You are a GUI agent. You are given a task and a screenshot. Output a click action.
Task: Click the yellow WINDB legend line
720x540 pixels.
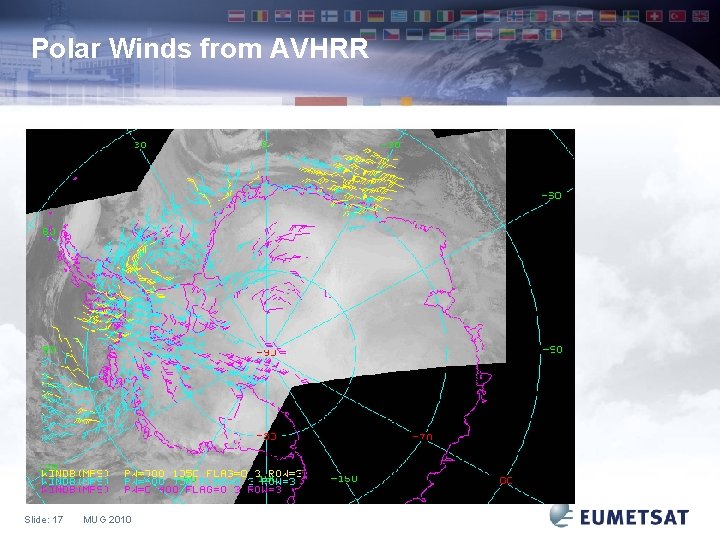174,473
